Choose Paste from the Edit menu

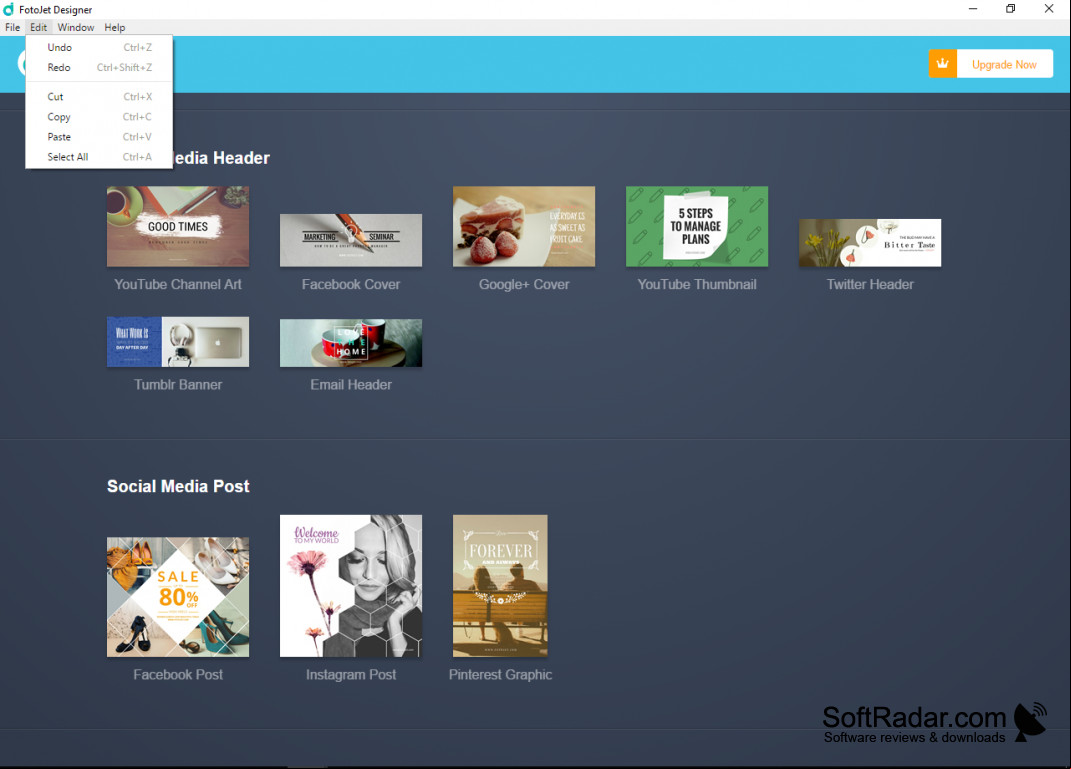click(99, 137)
